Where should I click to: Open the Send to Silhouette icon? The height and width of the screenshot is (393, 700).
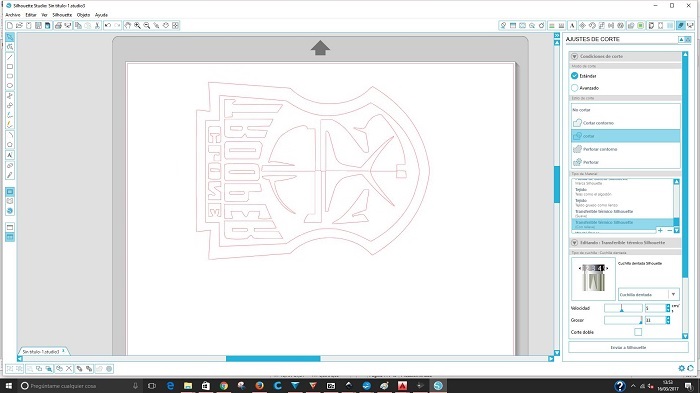(690, 25)
